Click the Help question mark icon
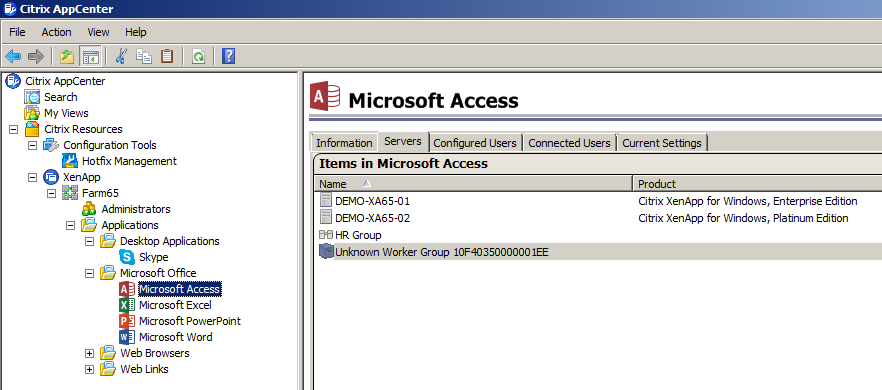This screenshot has width=882, height=390. pyautogui.click(x=228, y=56)
